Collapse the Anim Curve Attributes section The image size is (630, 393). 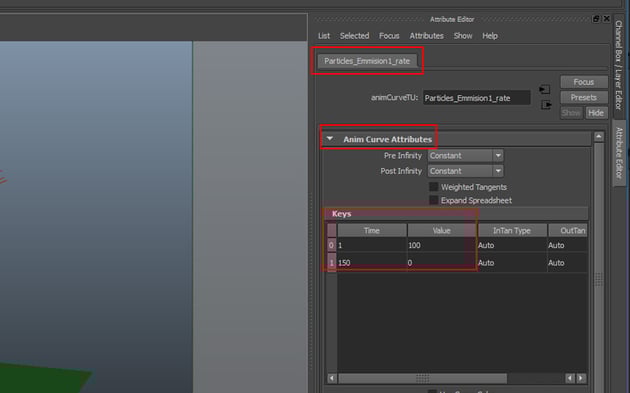pos(330,139)
